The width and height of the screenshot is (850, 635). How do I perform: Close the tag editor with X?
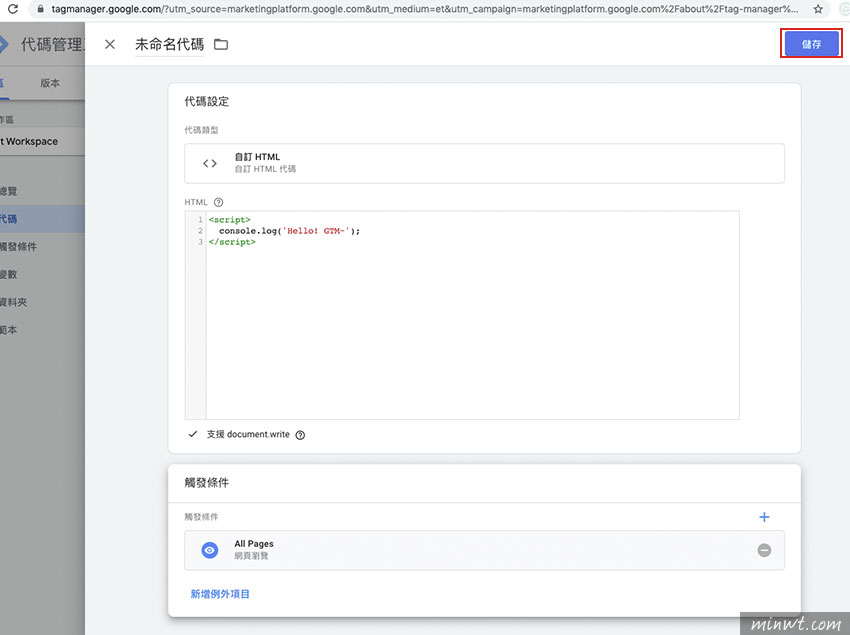tap(110, 44)
